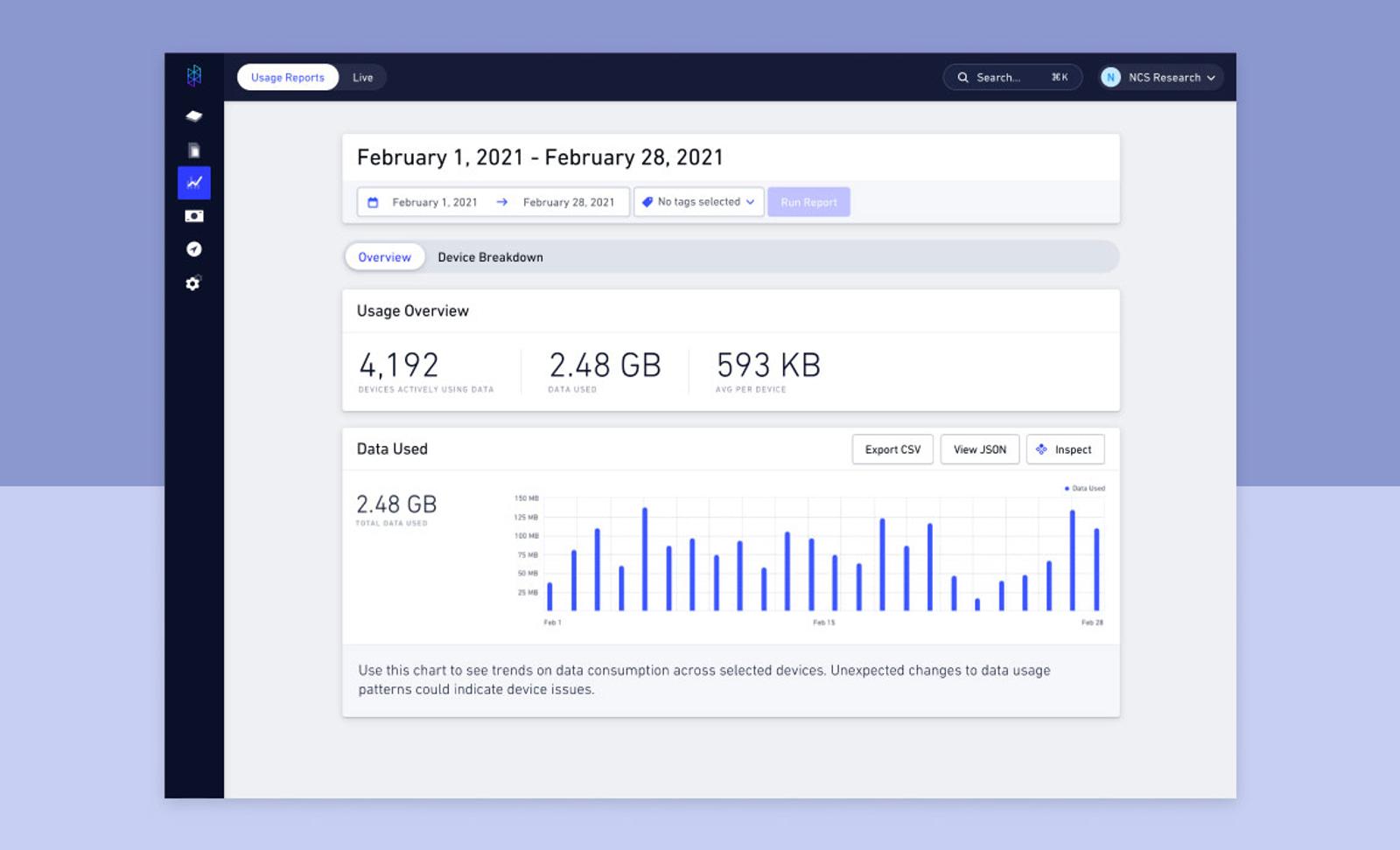Viewport: 1400px width, 850px height.
Task: Select the Overview tab
Action: (384, 257)
